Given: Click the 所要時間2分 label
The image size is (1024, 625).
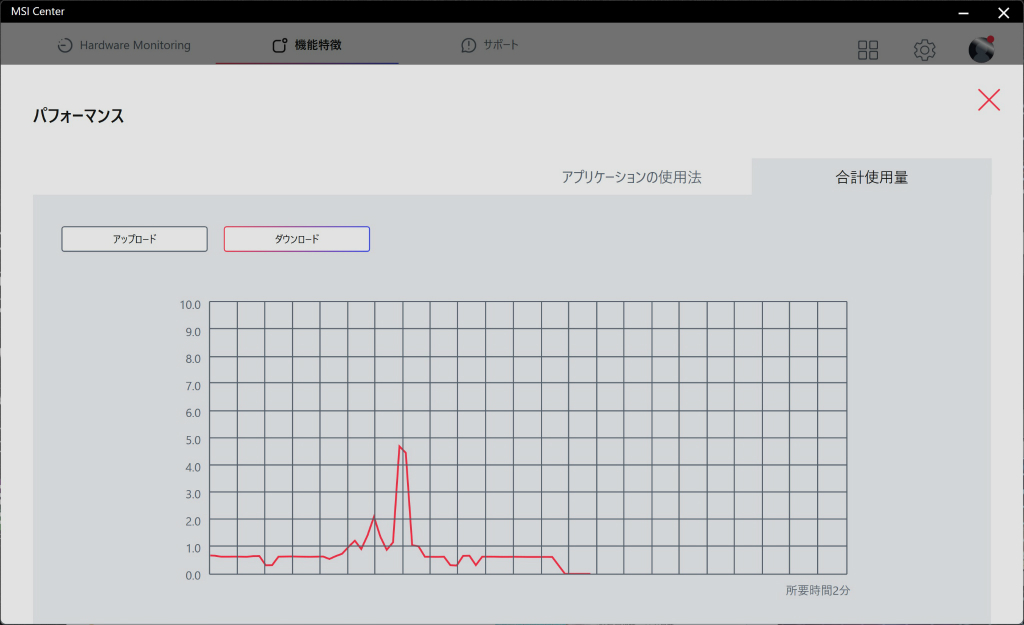Looking at the screenshot, I should coord(818,590).
